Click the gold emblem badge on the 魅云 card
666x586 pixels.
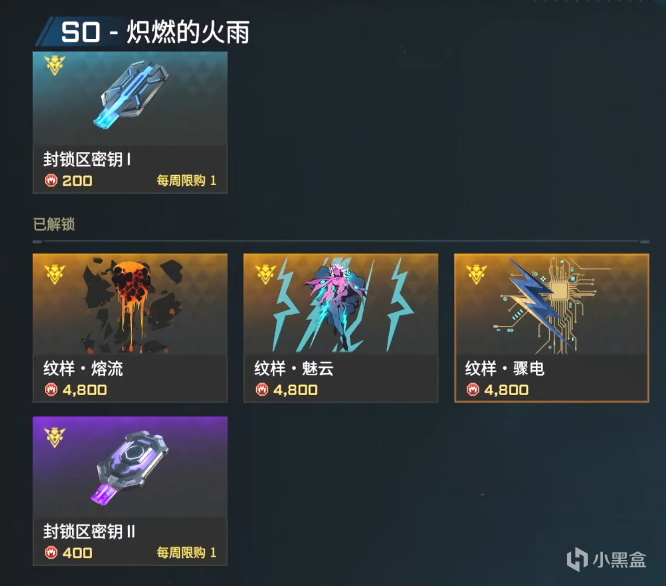(266, 274)
